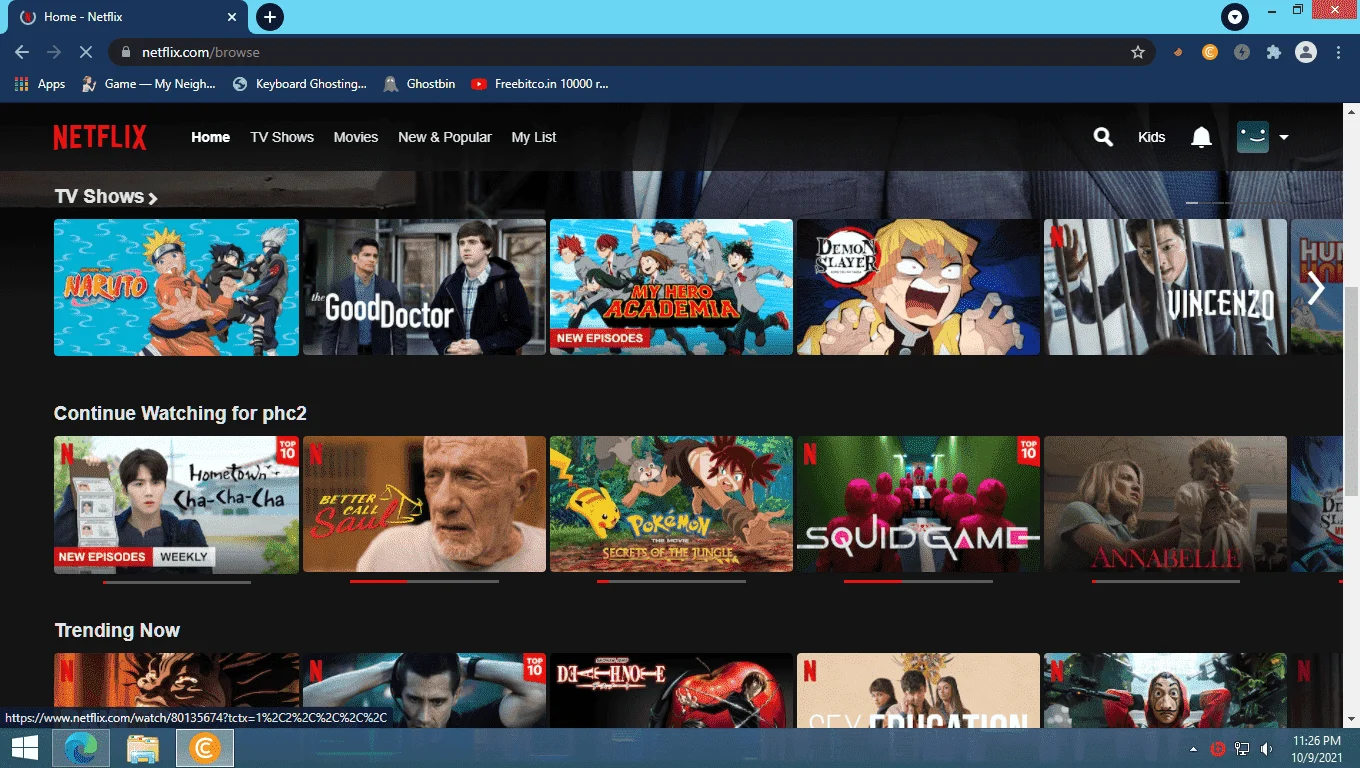
Task: Show hidden system tray icons
Action: 1193,748
